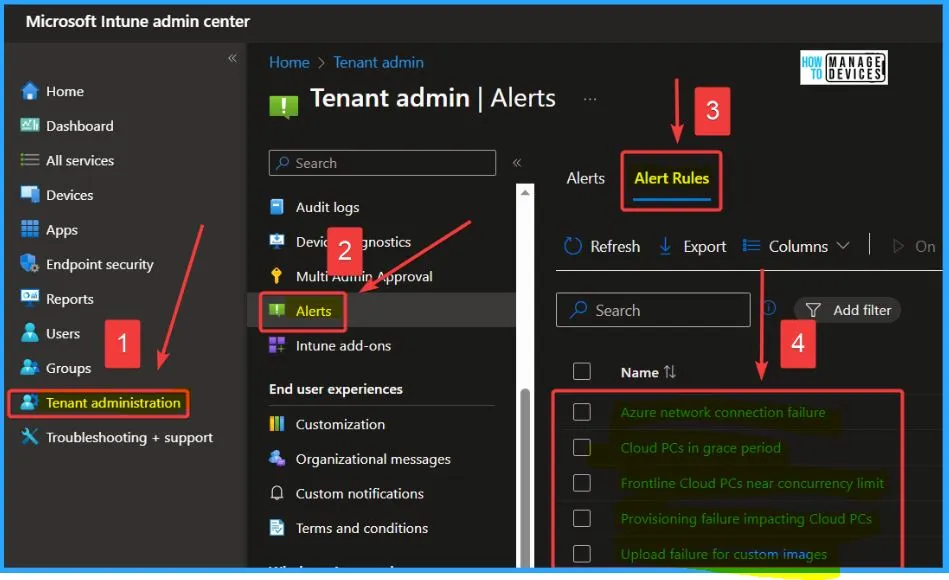Check the Cloud PCs in grace period box

pyautogui.click(x=582, y=447)
